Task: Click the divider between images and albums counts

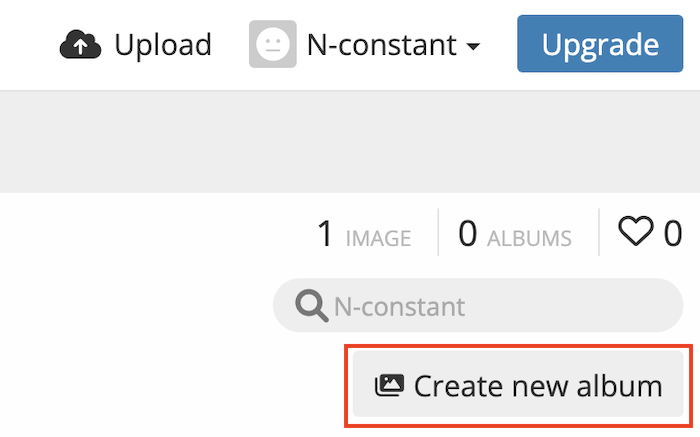Action: pos(437,233)
